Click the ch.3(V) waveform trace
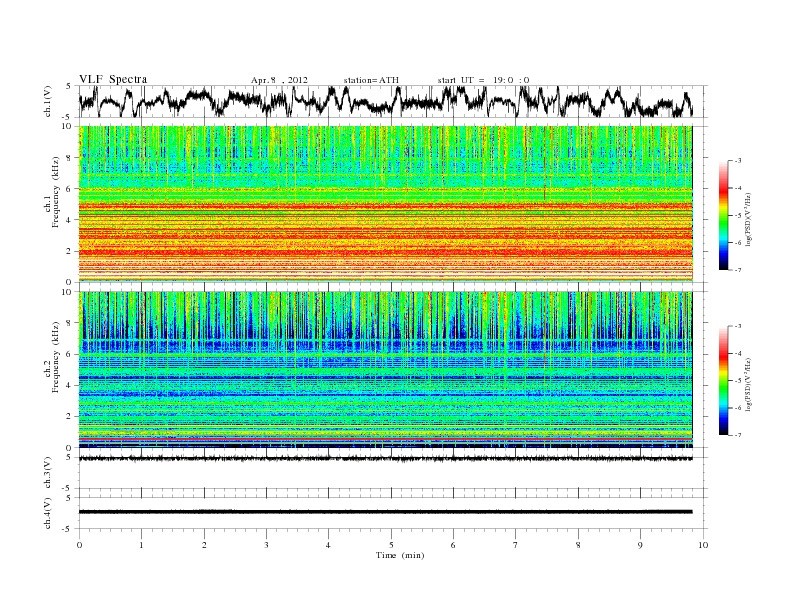The width and height of the screenshot is (792, 612). click(x=386, y=458)
